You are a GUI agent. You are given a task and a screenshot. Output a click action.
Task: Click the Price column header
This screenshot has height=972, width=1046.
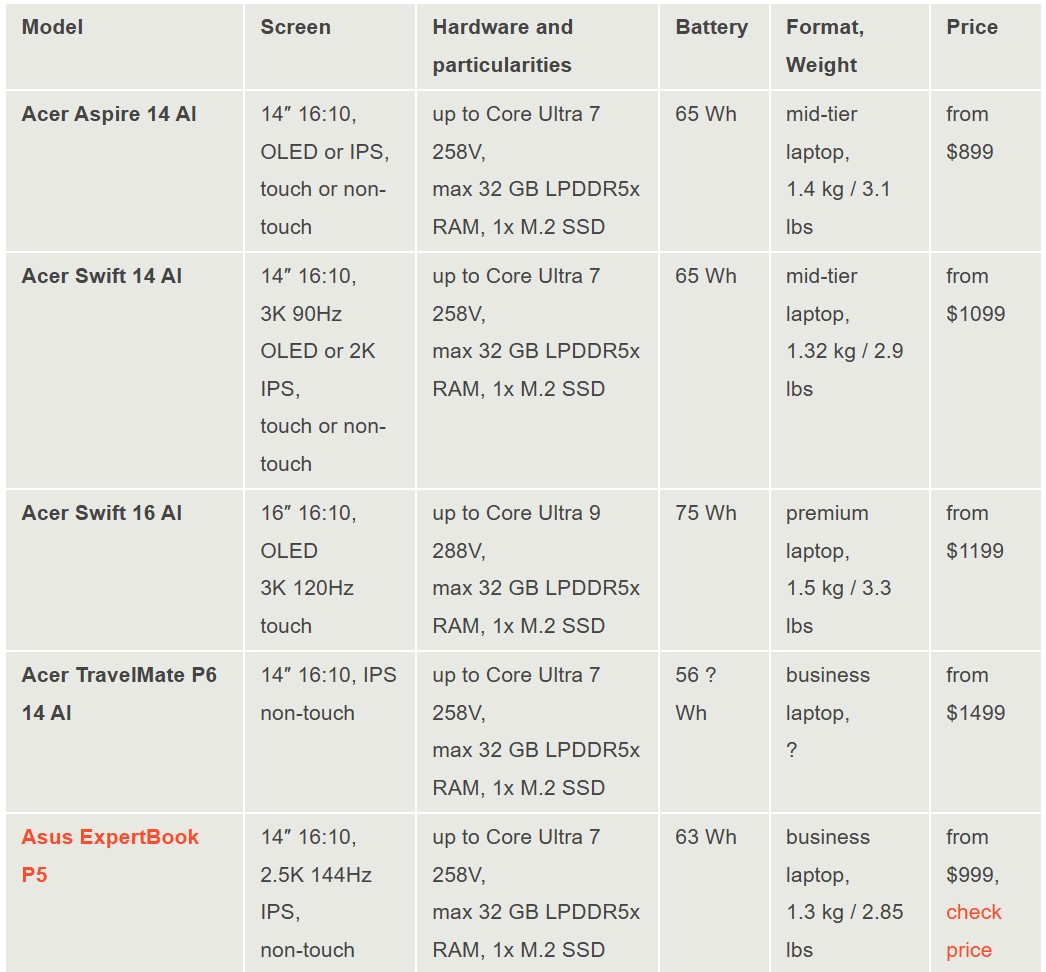tap(971, 28)
